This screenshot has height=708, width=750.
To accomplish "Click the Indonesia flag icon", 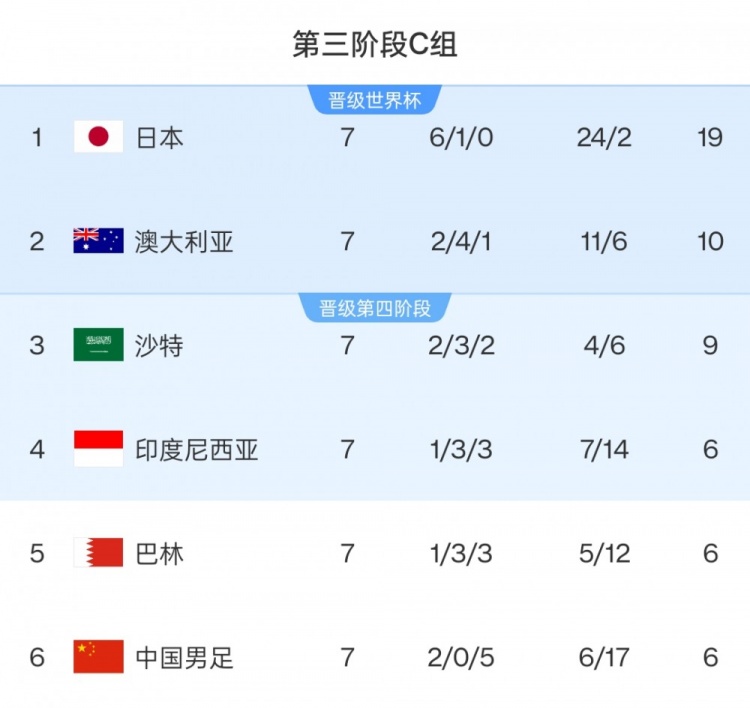I will pos(98,449).
